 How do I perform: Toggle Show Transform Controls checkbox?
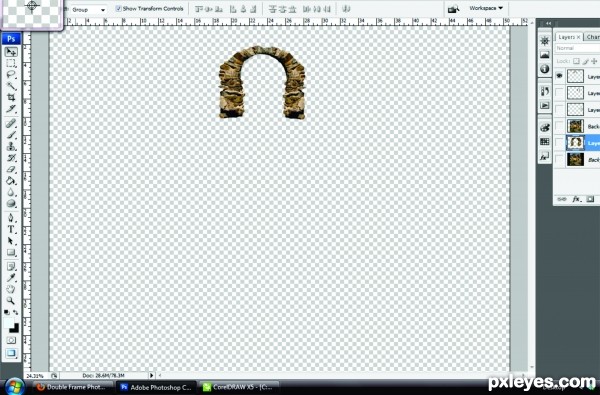(x=119, y=8)
